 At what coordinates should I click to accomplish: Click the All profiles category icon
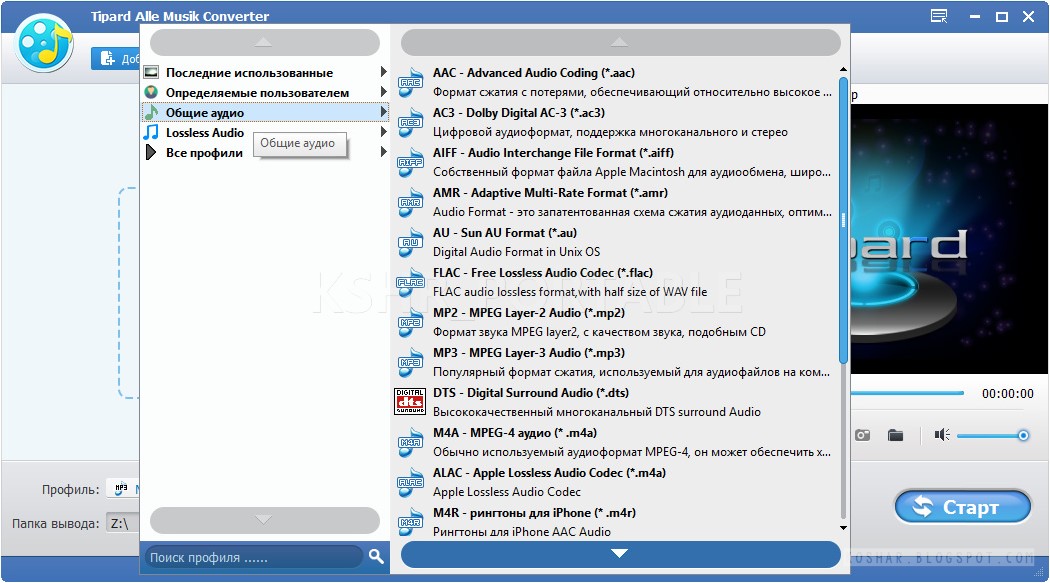[x=151, y=153]
